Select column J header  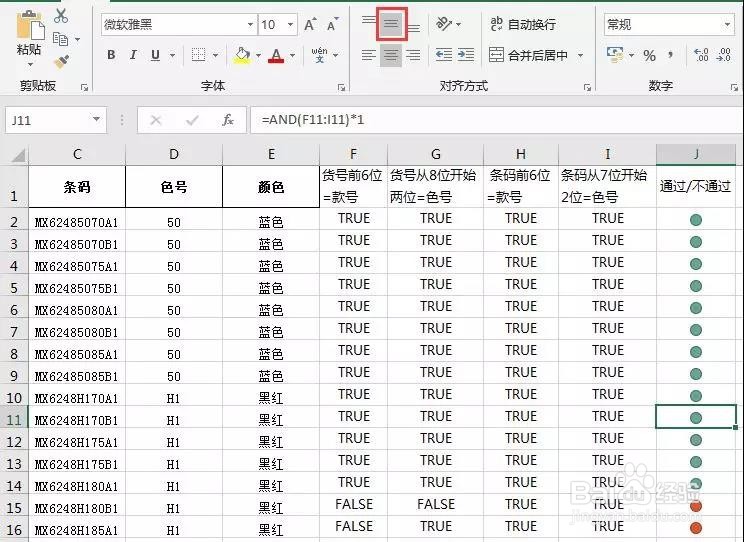coord(696,154)
